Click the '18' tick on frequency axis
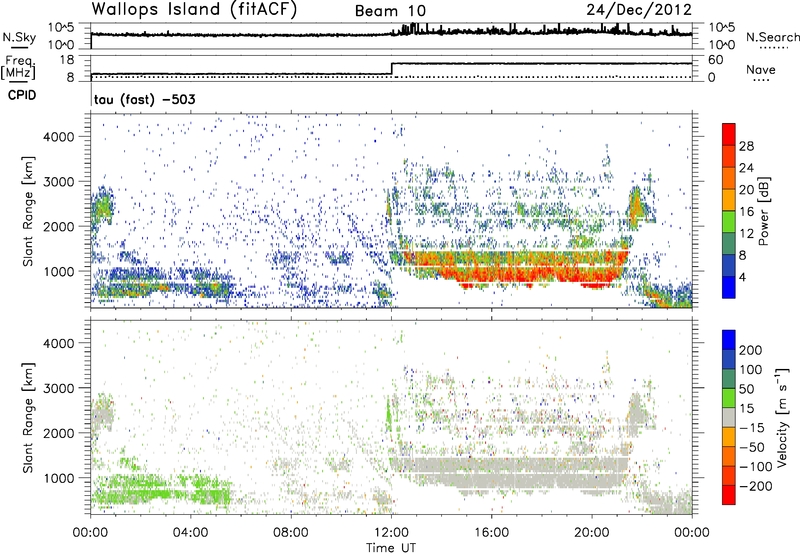Viewport: 800px width, 554px height. (x=67, y=60)
